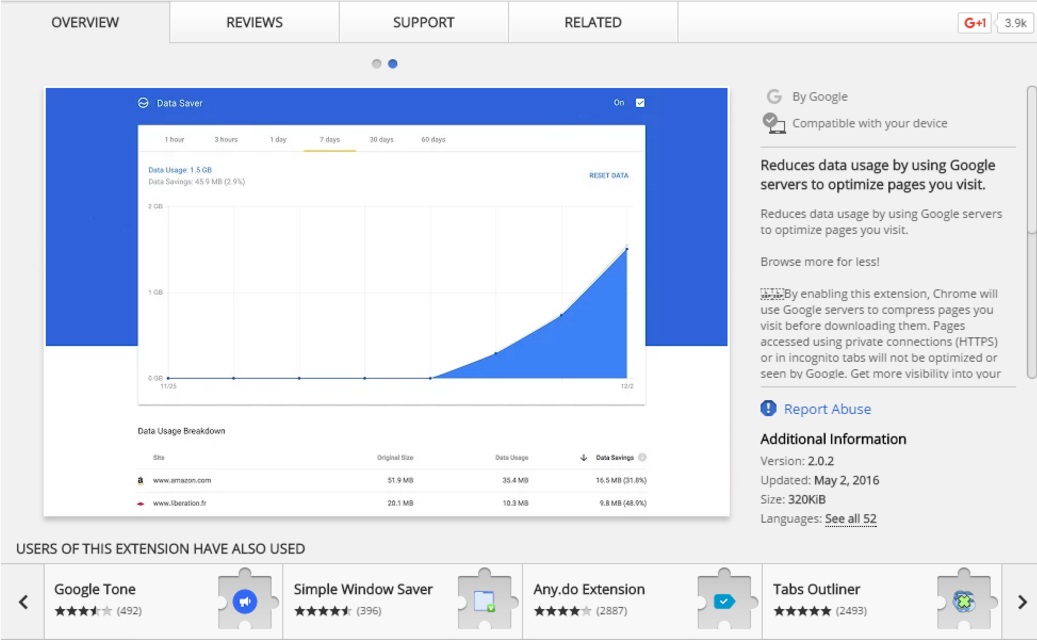The height and width of the screenshot is (640, 1037).
Task: Click the Data Saver logo icon
Action: (143, 103)
